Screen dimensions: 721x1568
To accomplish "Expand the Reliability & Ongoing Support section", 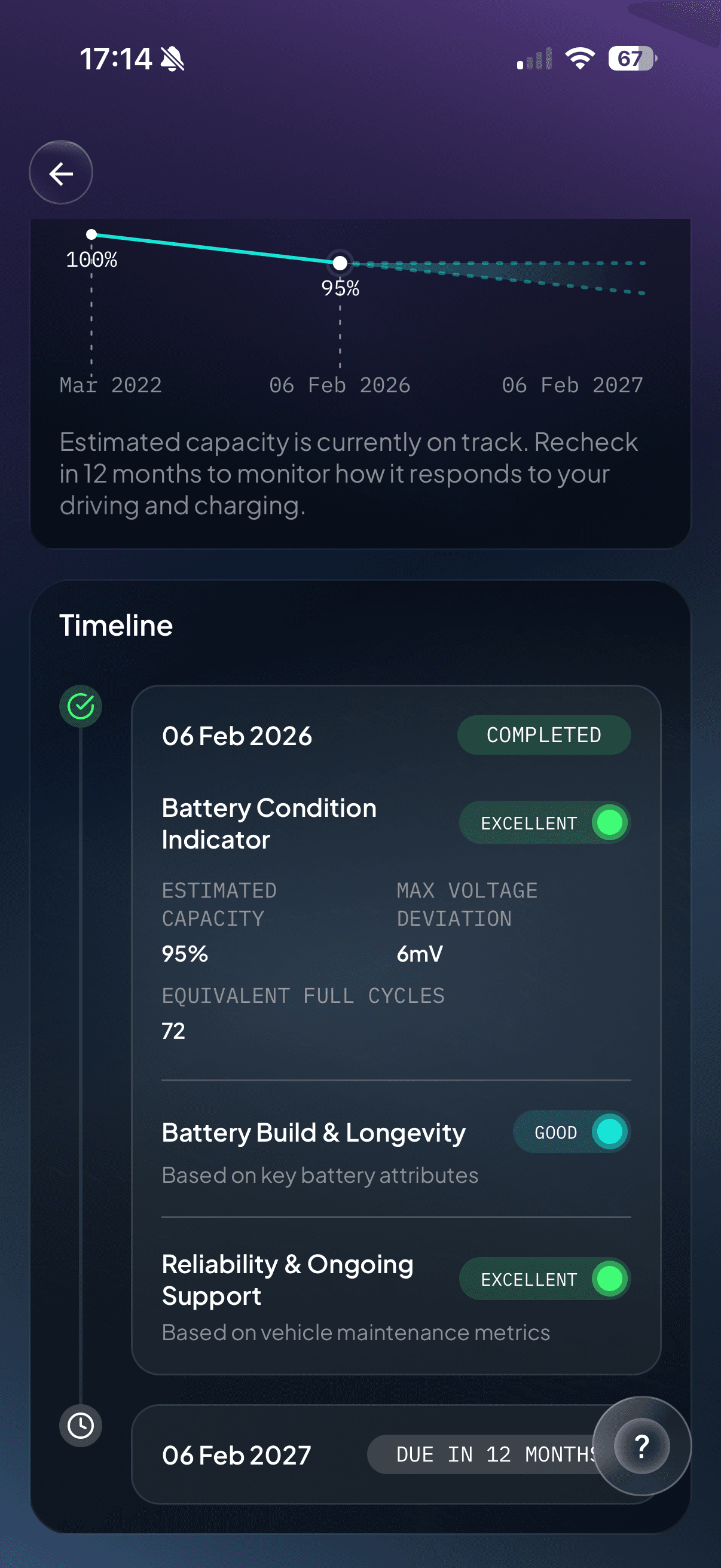I will (x=287, y=1280).
